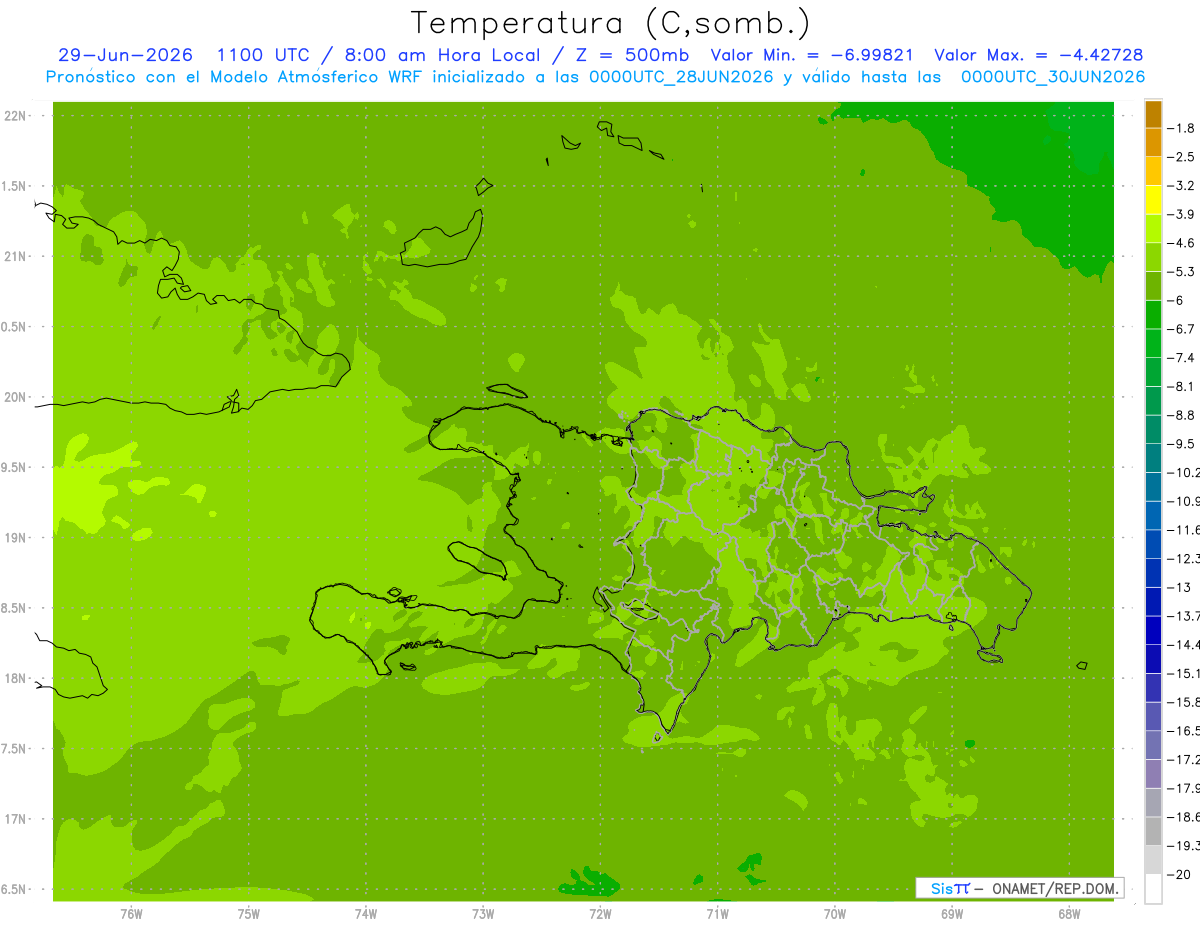Click the '-7.4' colorbar label
The height and width of the screenshot is (927, 1200).
click(x=1181, y=357)
